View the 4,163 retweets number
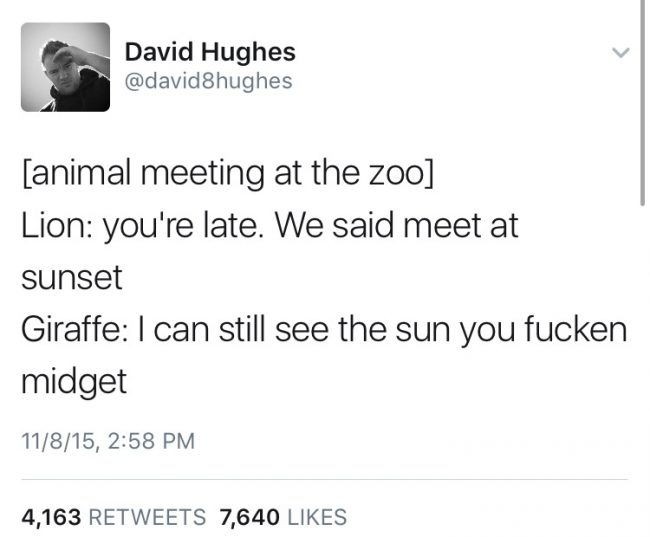The image size is (650, 537). 51,518
